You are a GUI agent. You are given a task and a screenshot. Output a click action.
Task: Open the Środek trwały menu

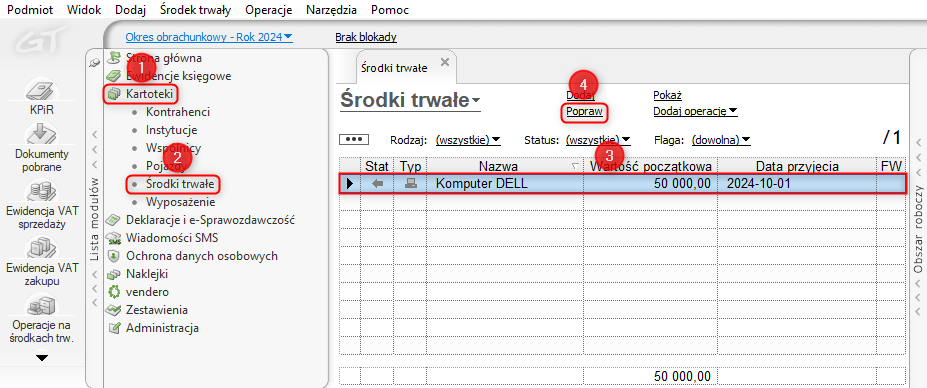point(196,9)
